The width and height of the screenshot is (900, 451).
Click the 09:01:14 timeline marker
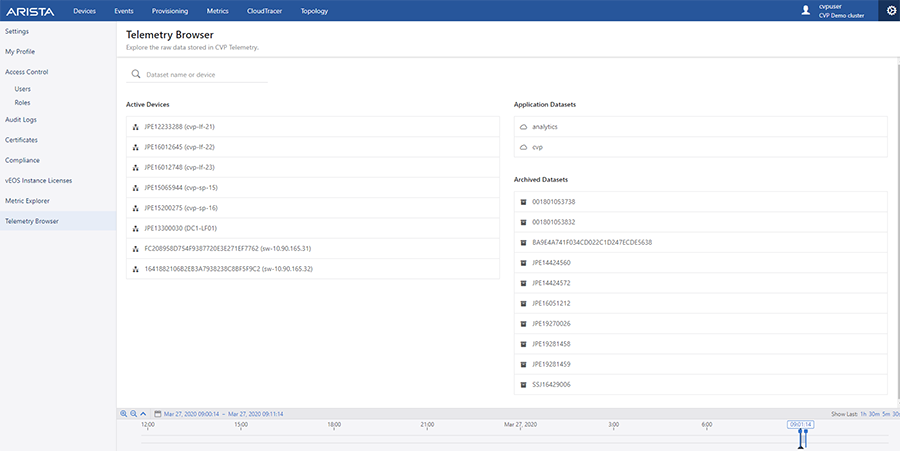pyautogui.click(x=800, y=425)
